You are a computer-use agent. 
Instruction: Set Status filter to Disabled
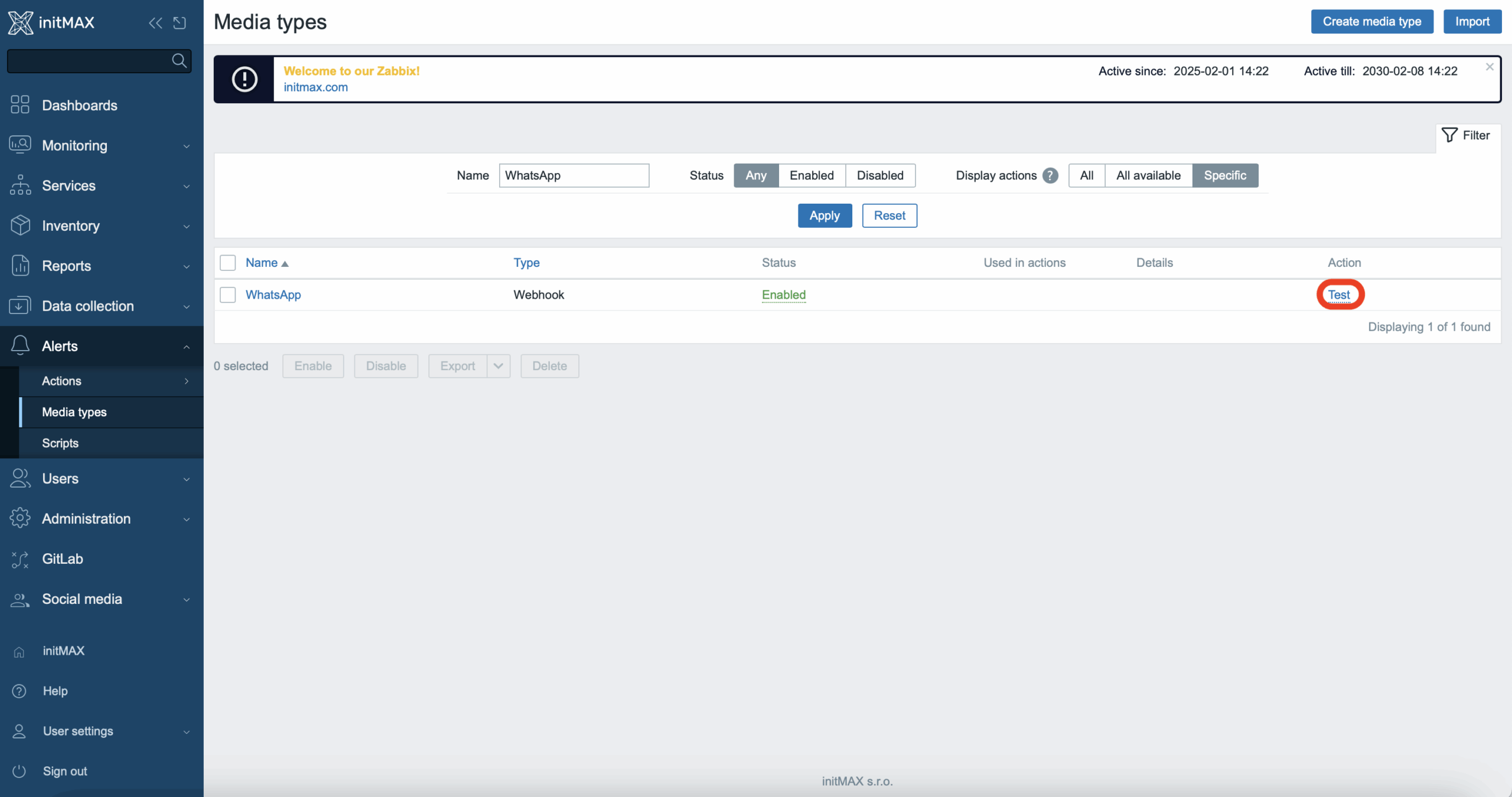click(880, 176)
